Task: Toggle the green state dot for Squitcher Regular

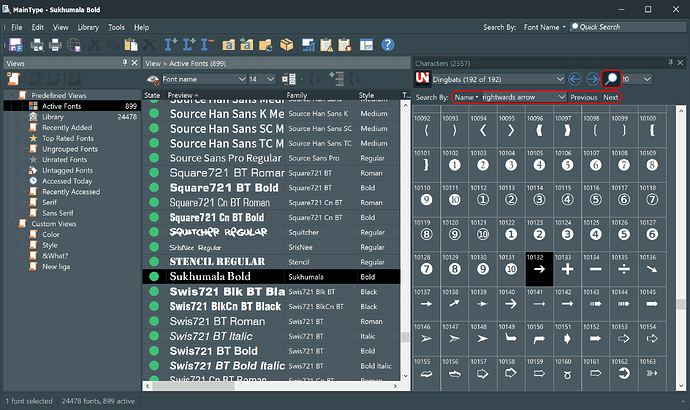Action: [x=154, y=231]
